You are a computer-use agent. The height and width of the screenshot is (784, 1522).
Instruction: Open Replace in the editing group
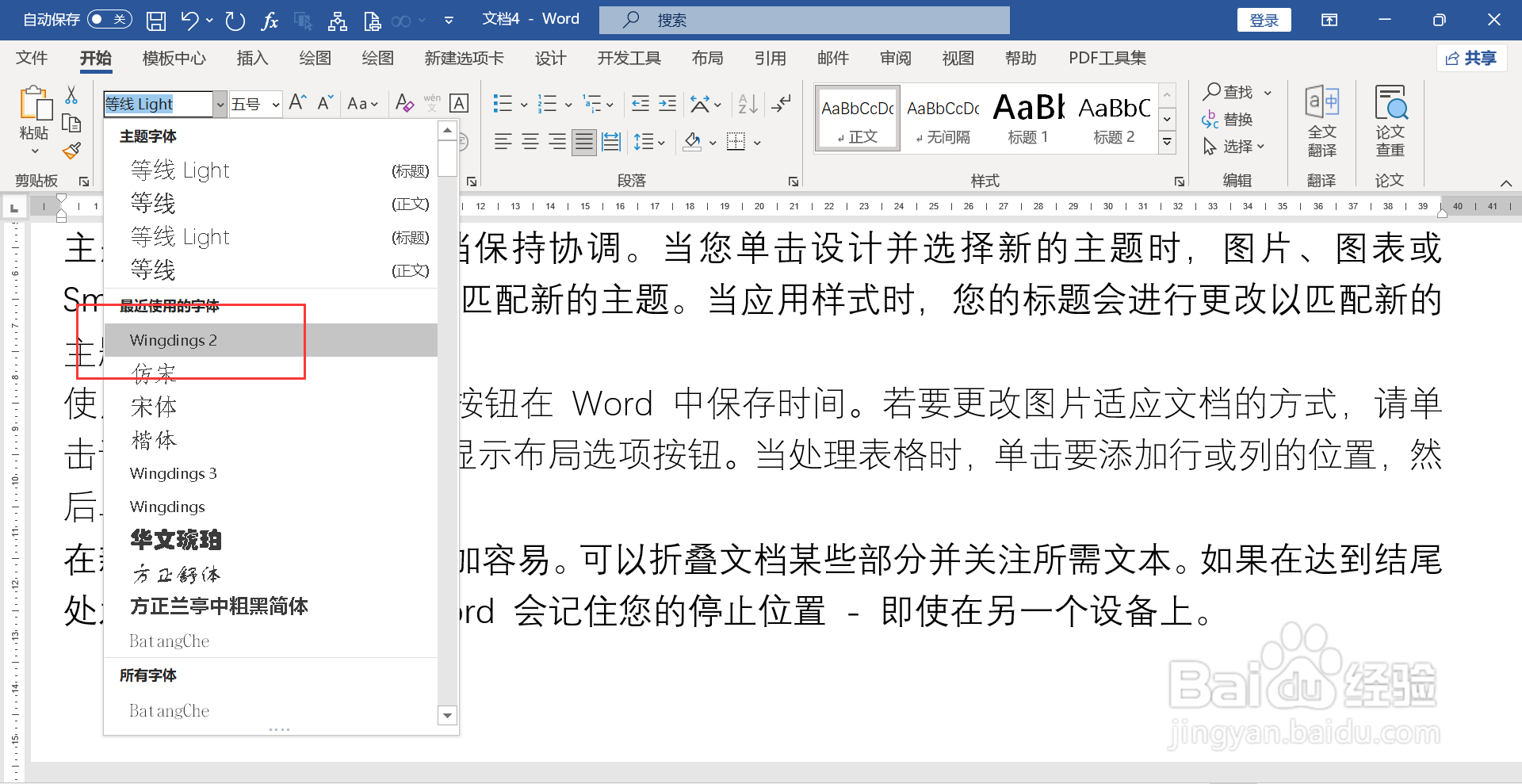pyautogui.click(x=1228, y=120)
